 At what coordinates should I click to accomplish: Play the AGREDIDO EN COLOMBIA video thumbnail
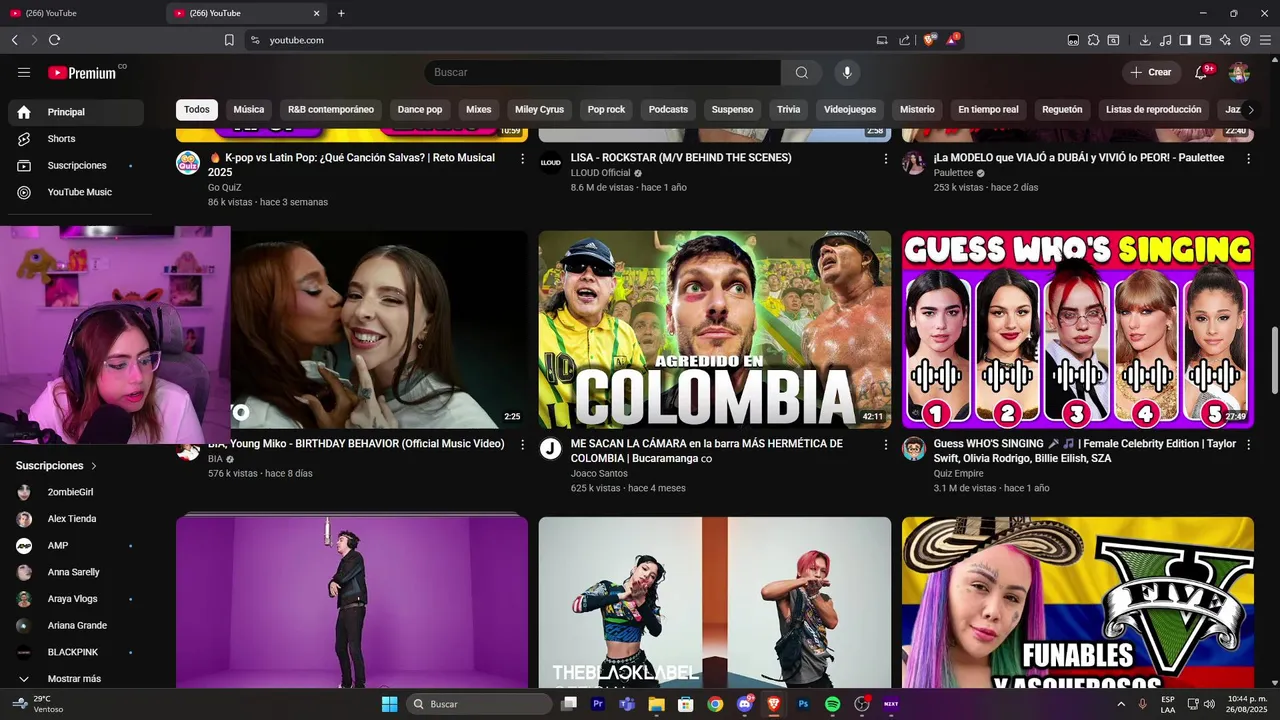click(x=715, y=330)
